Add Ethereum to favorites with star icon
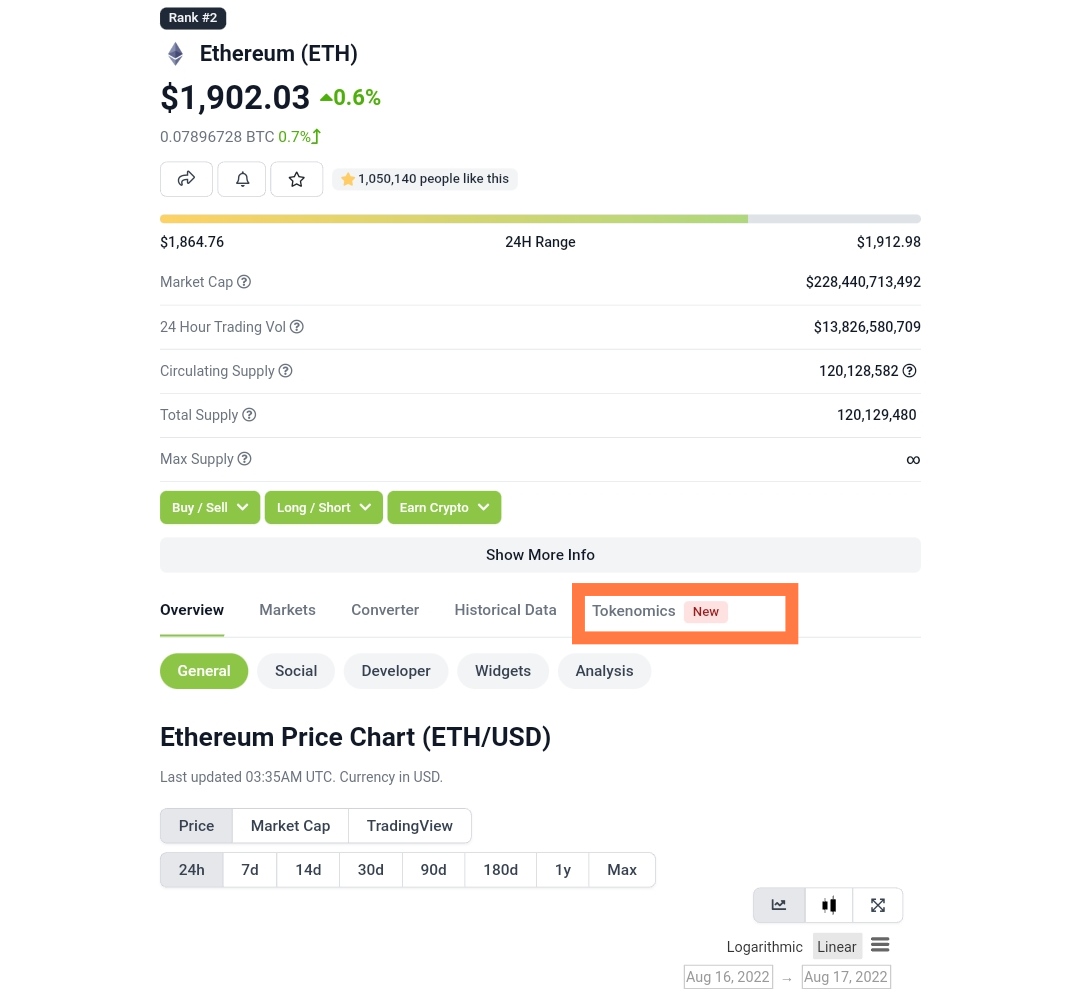Screen dimensions: 1080x997 click(x=296, y=179)
